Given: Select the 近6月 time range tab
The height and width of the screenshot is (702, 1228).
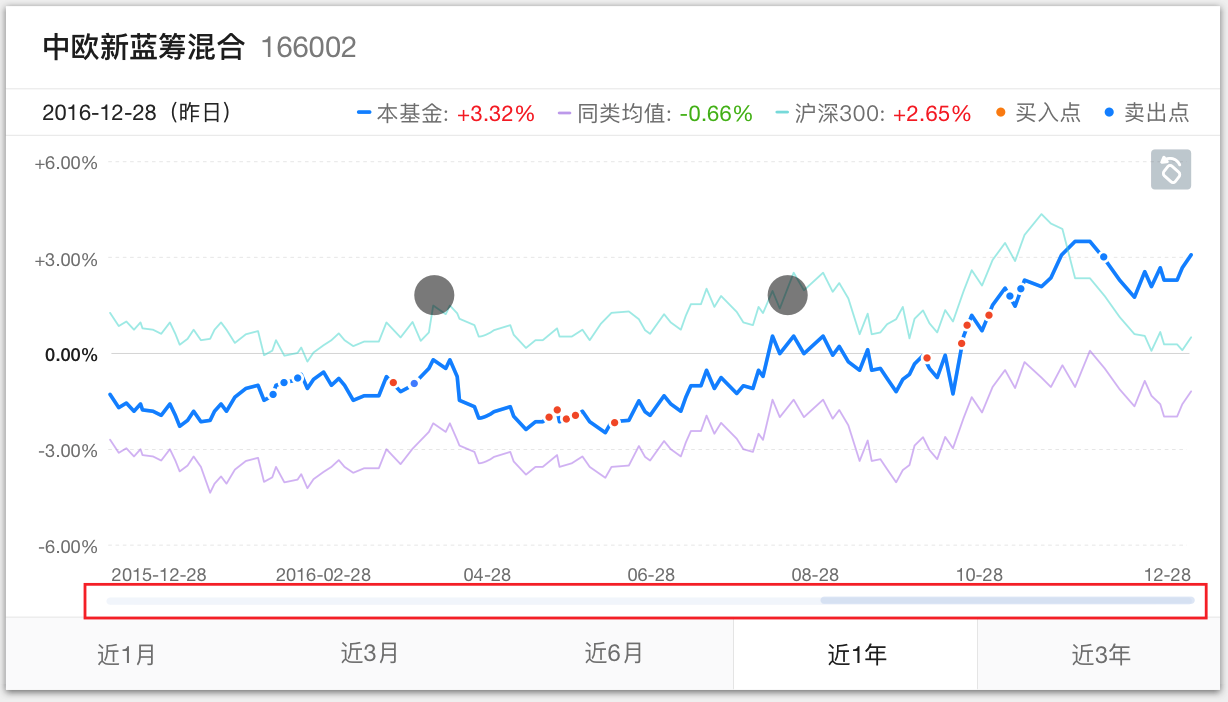Looking at the screenshot, I should (614, 654).
